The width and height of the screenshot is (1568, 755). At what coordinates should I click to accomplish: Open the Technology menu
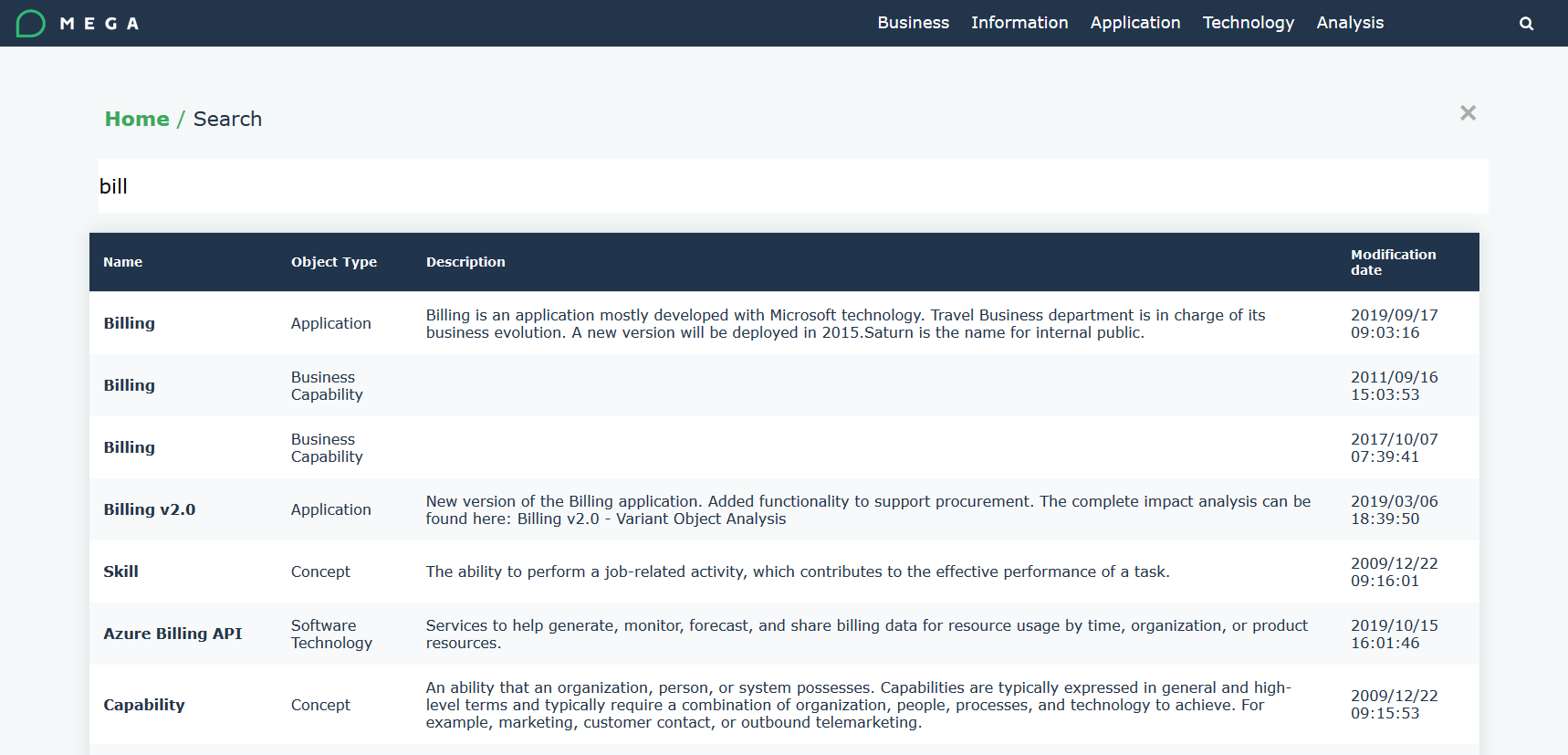tap(1248, 23)
